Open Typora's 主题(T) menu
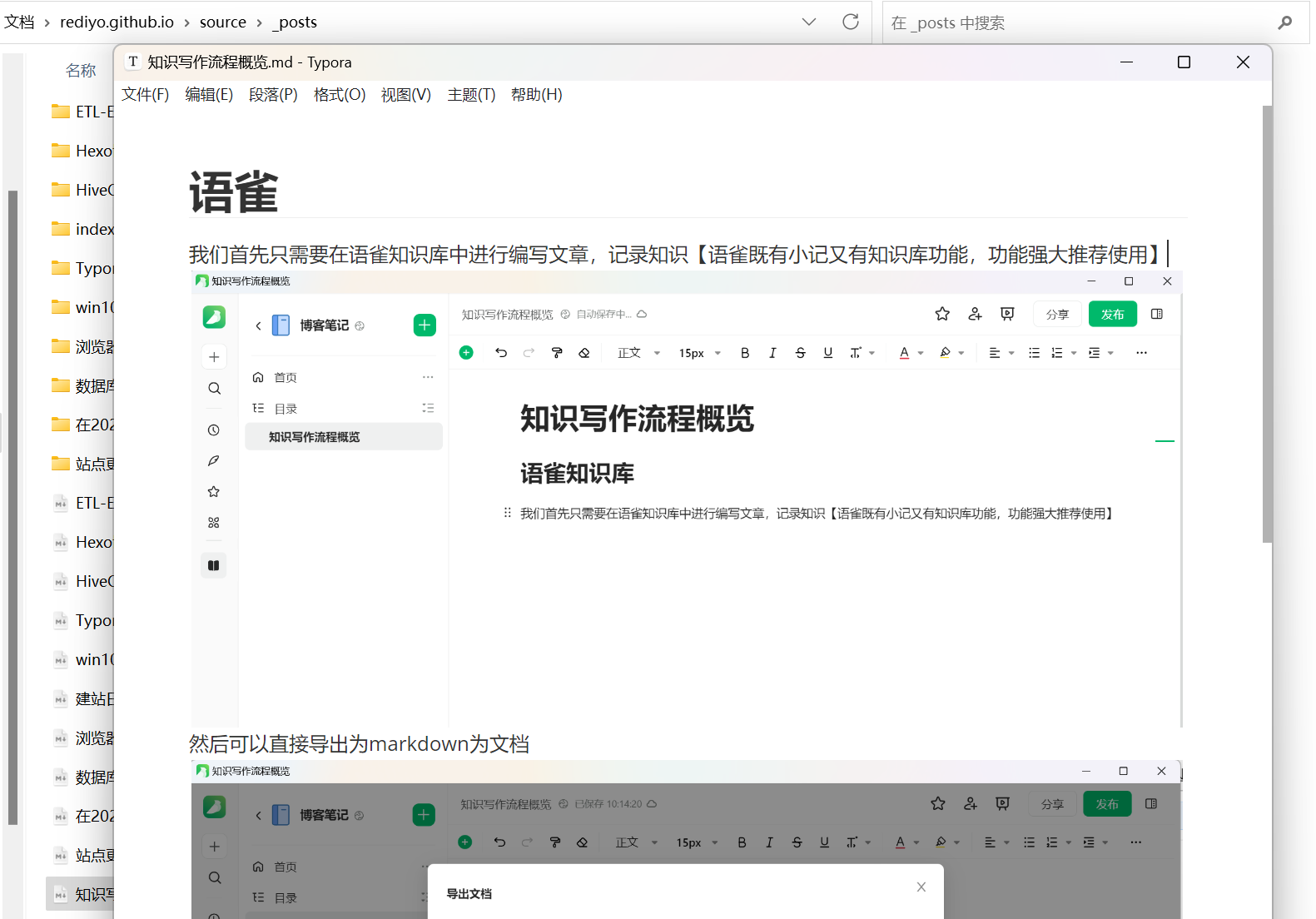Screen dimensions: 1316x919 tap(471, 95)
